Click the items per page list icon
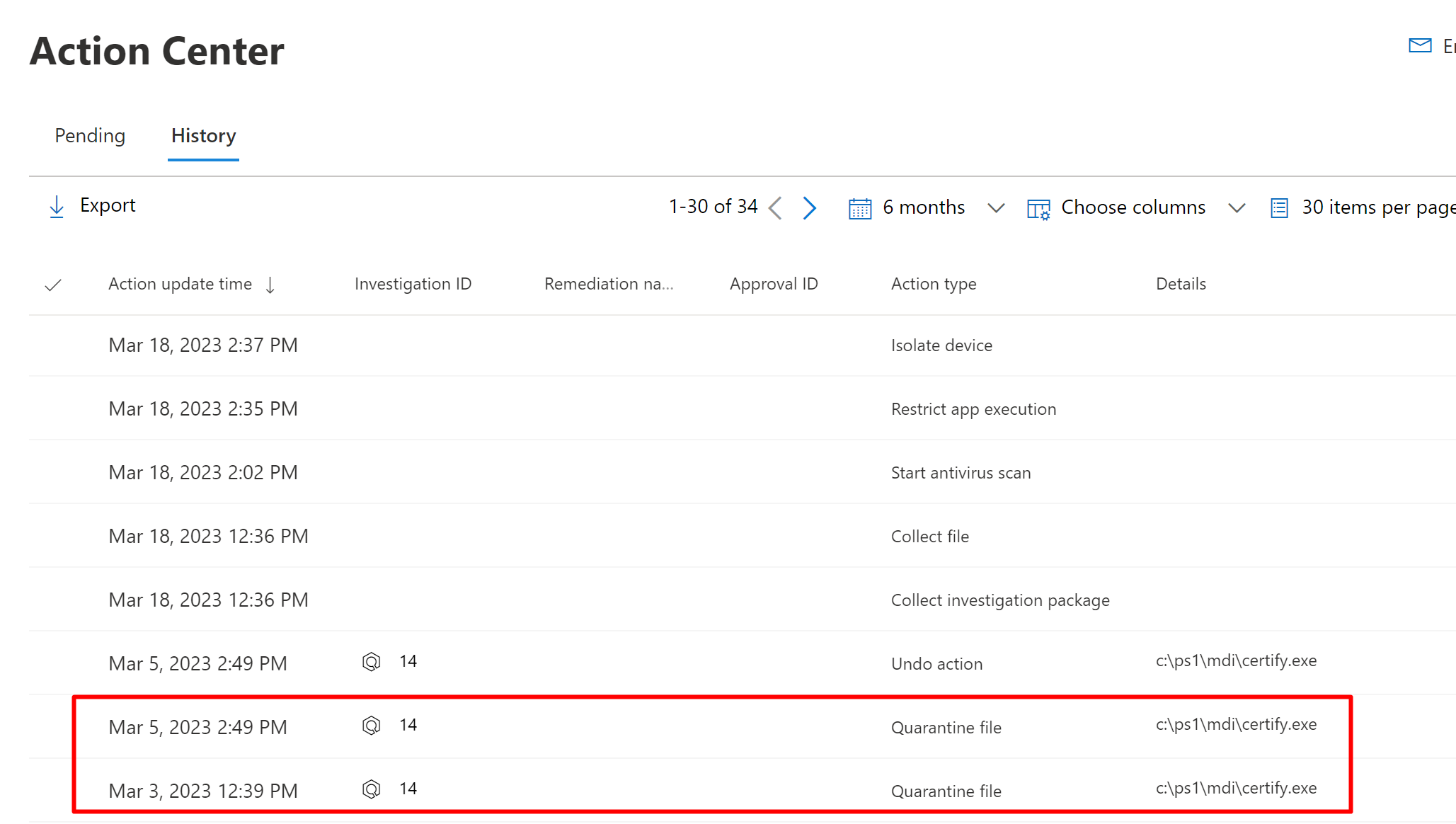The image size is (1456, 824). click(x=1279, y=208)
